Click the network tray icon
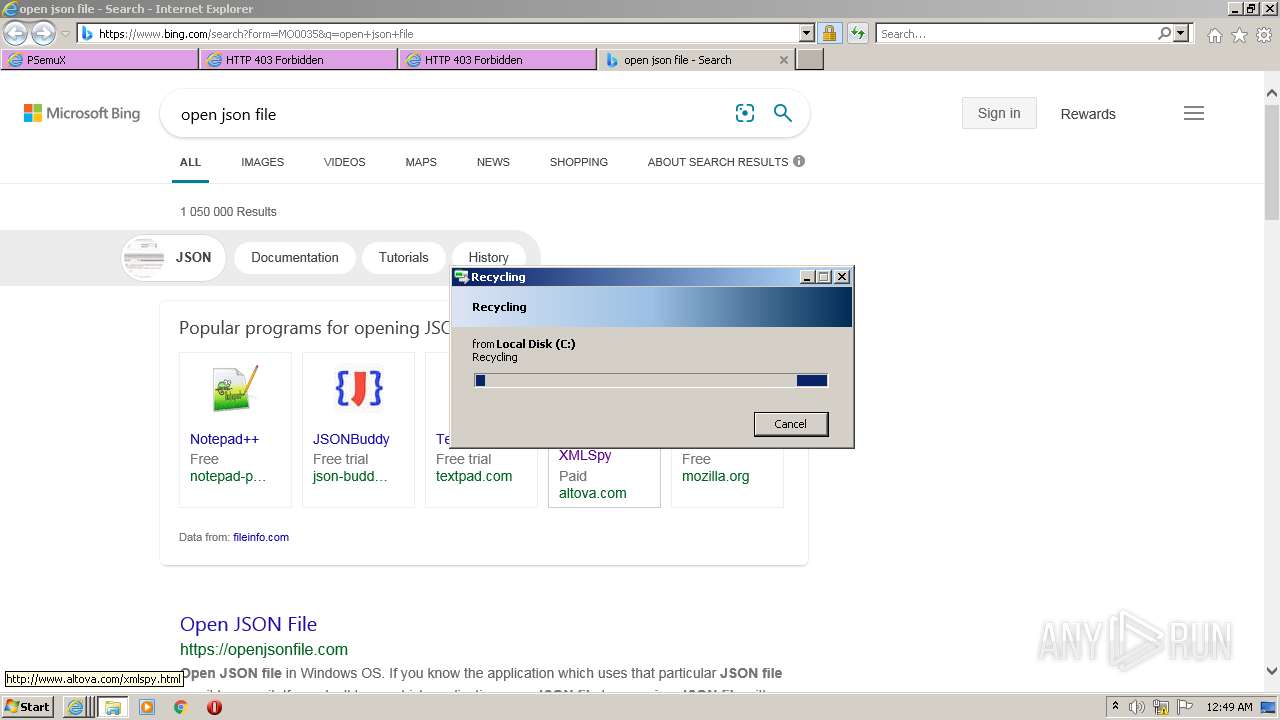Screen dimensions: 1280x720 coord(1161,707)
